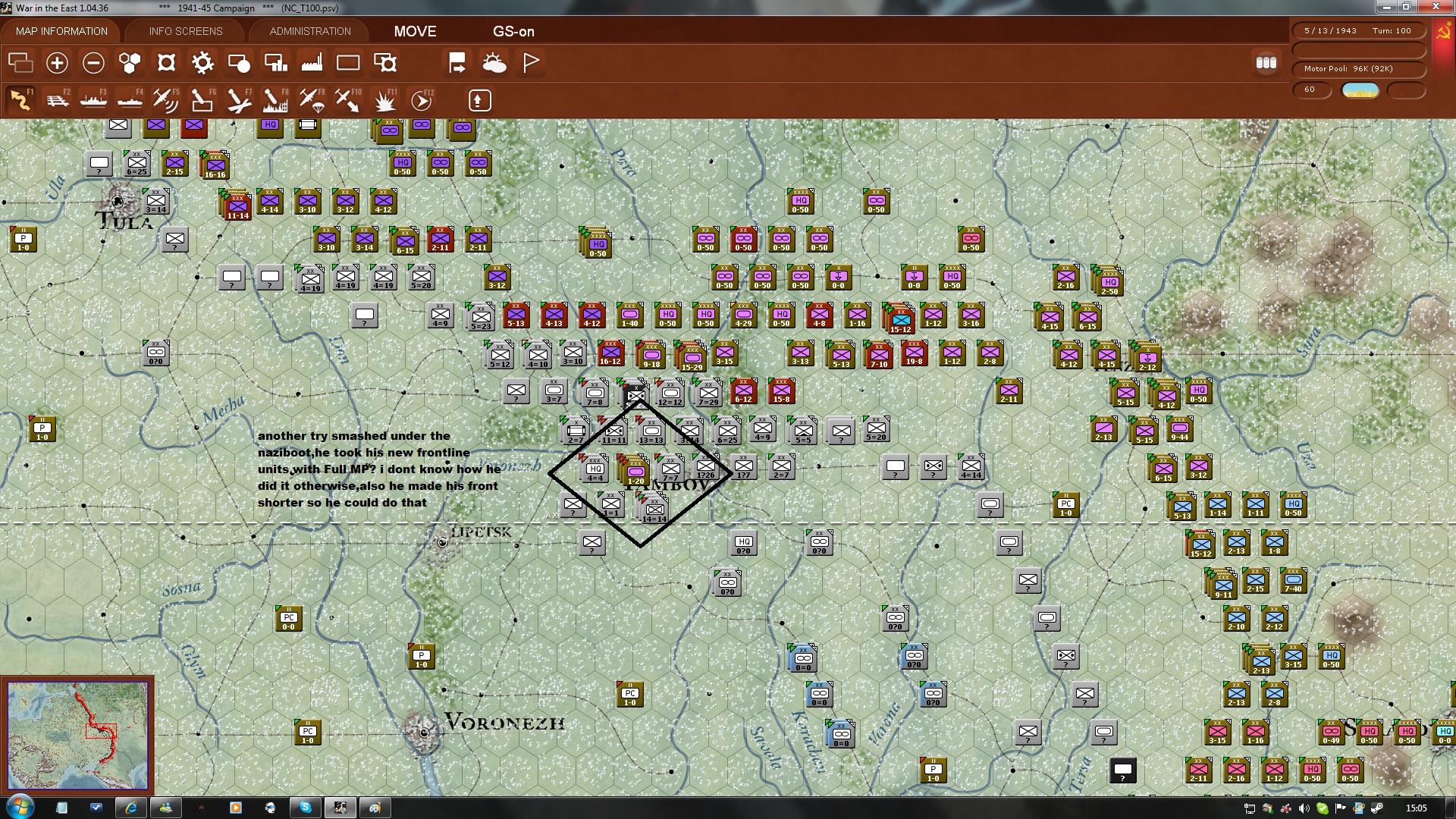The width and height of the screenshot is (1456, 819).
Task: Click the 60 value box
Action: coord(1312,89)
